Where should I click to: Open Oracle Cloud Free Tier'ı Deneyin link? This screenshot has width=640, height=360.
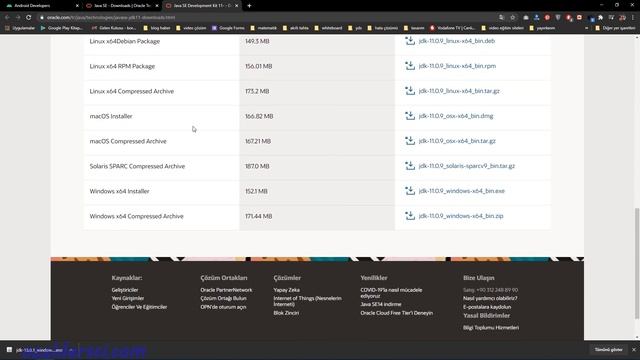[397, 313]
